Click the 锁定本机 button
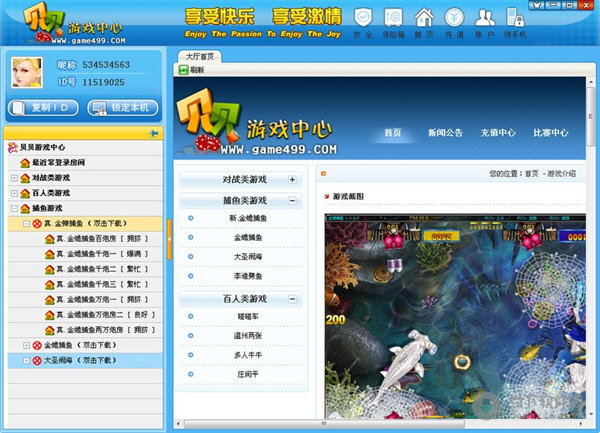600x433 pixels. pyautogui.click(x=122, y=108)
